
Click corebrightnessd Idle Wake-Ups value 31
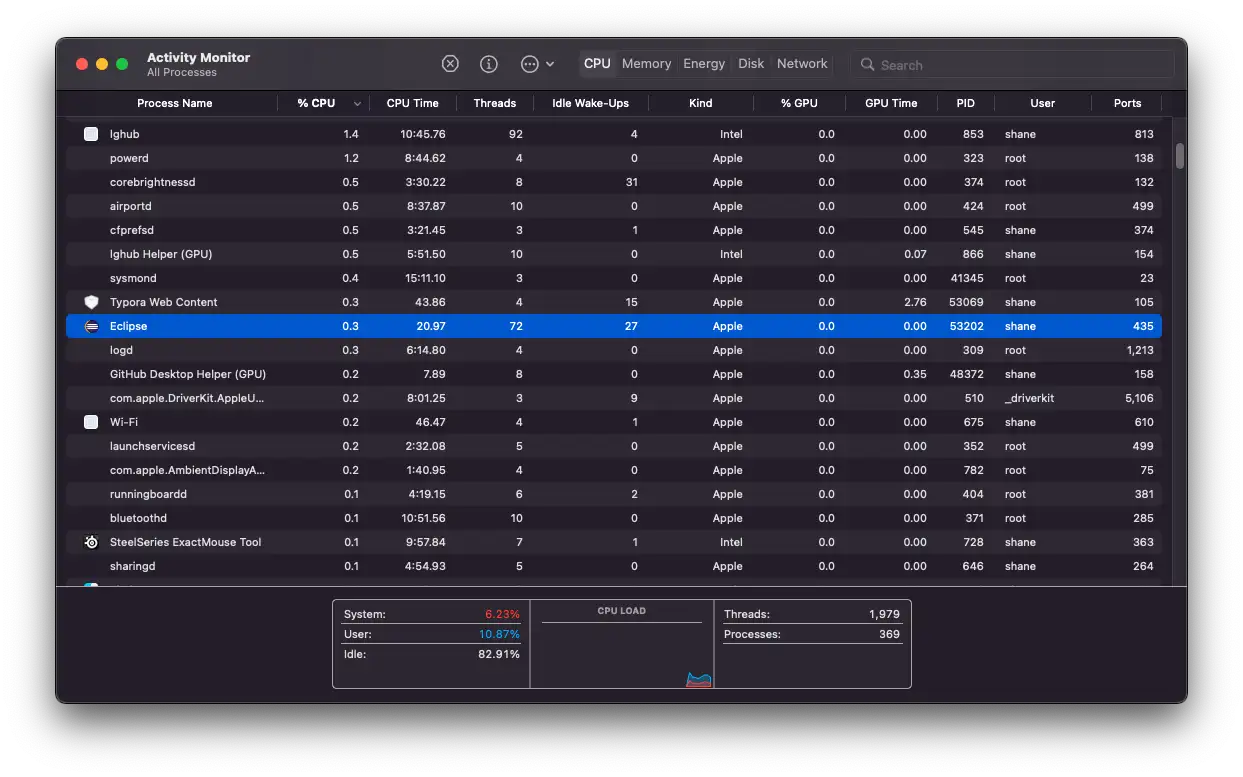tap(631, 182)
